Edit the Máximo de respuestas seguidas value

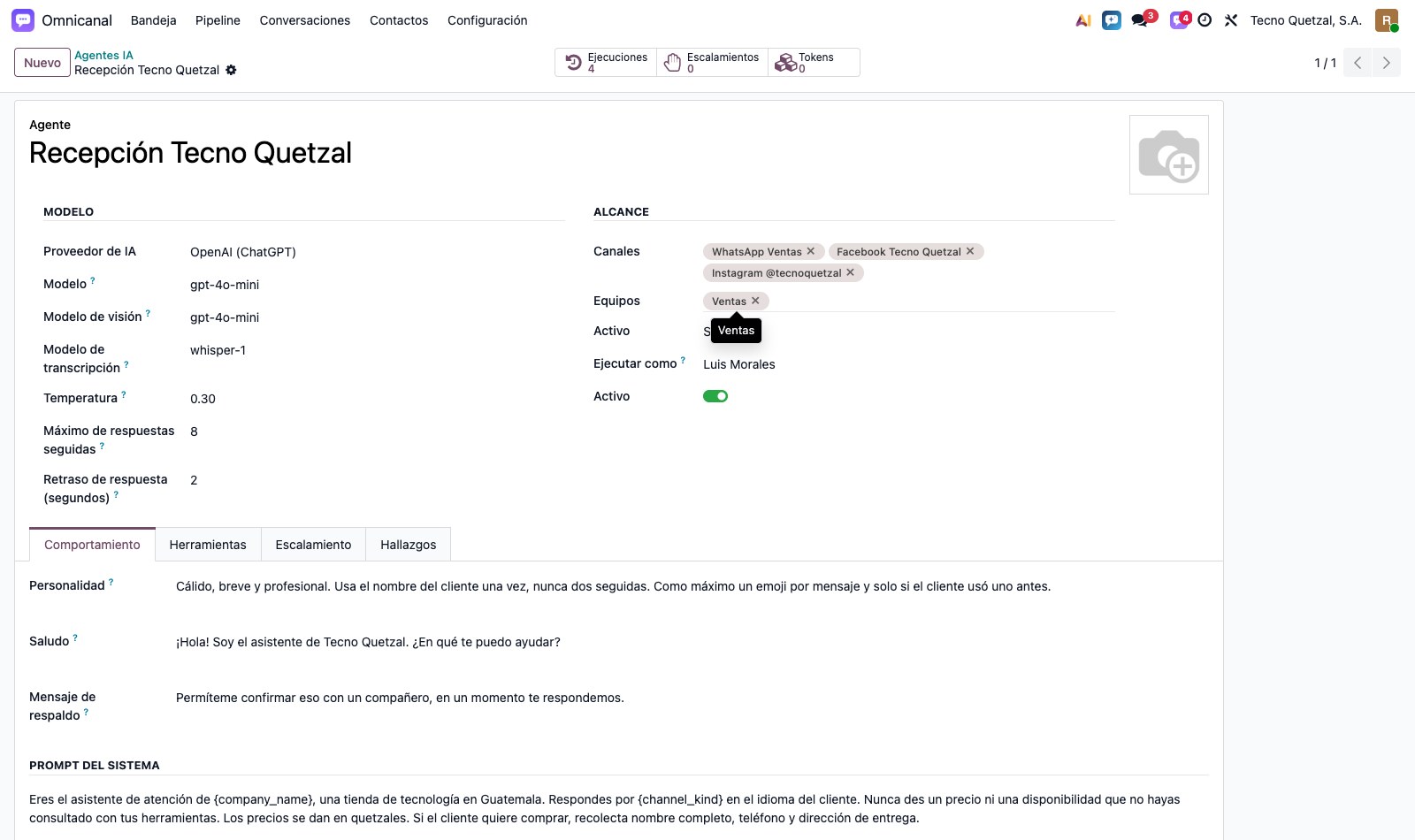[x=377, y=431]
